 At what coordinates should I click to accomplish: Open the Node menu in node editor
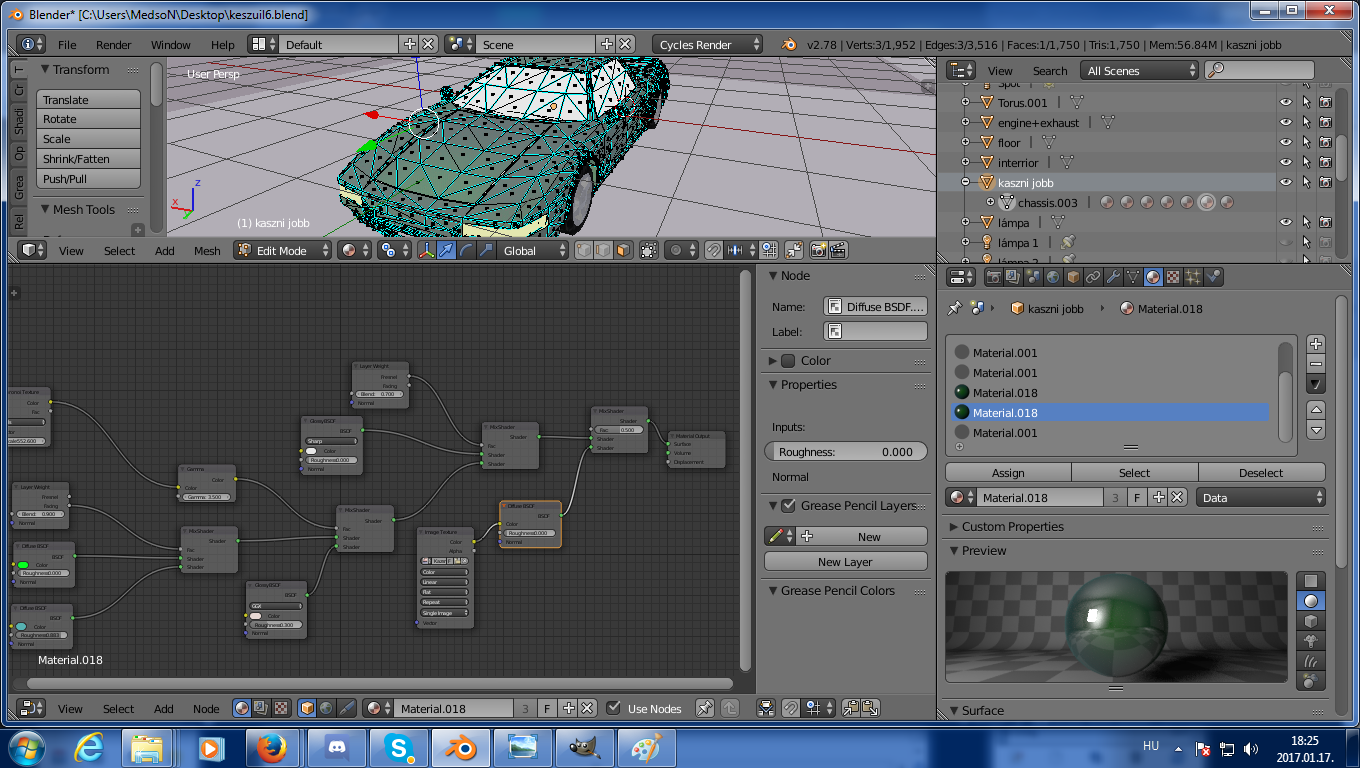(206, 708)
